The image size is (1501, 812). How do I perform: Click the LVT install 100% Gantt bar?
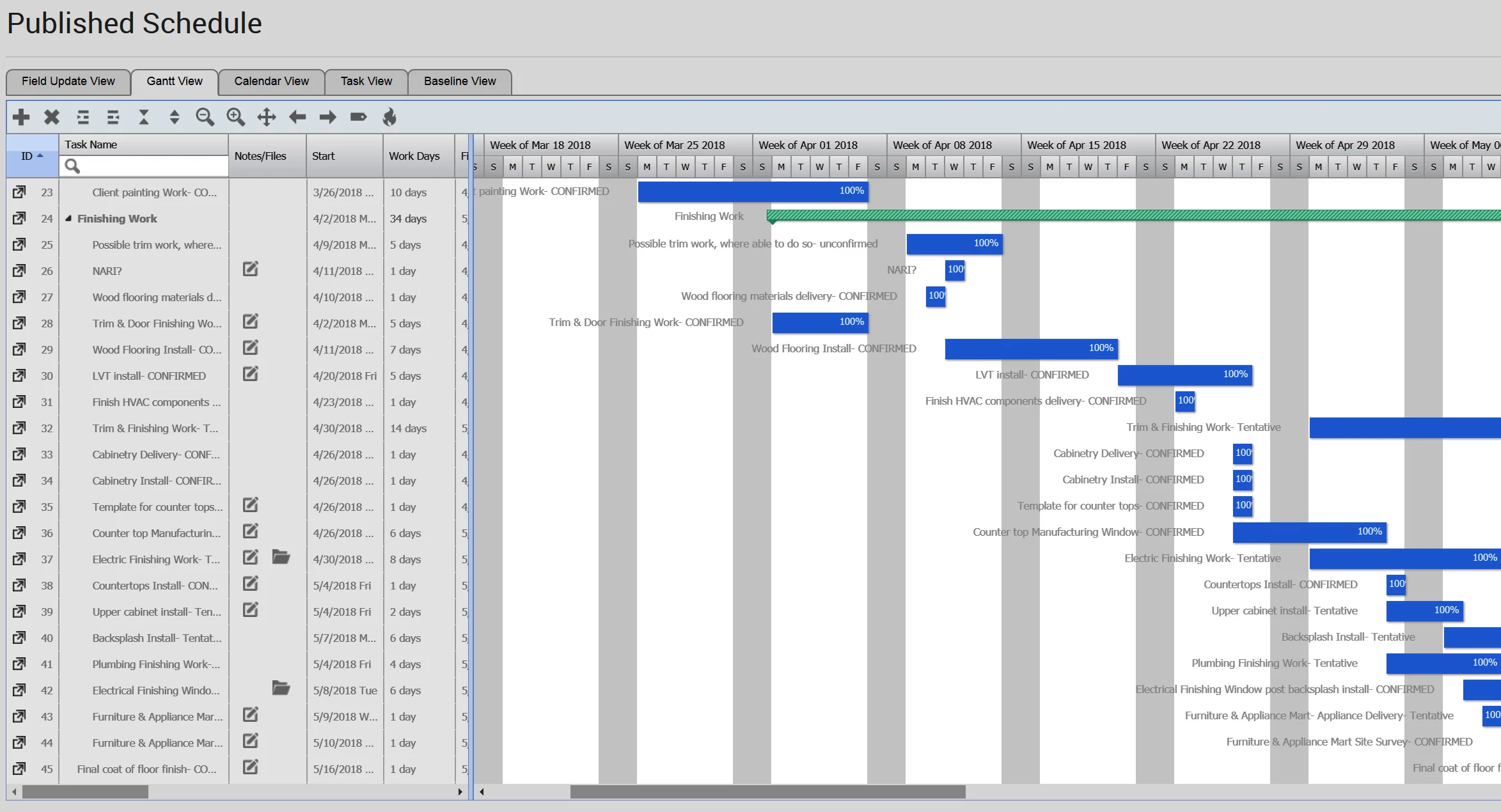click(1185, 375)
